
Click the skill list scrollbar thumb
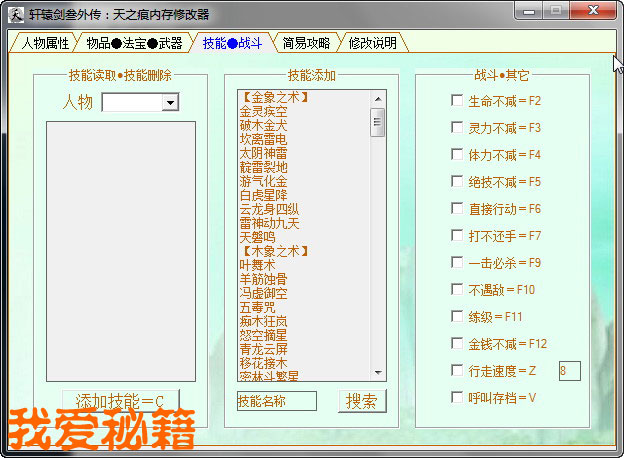click(378, 121)
